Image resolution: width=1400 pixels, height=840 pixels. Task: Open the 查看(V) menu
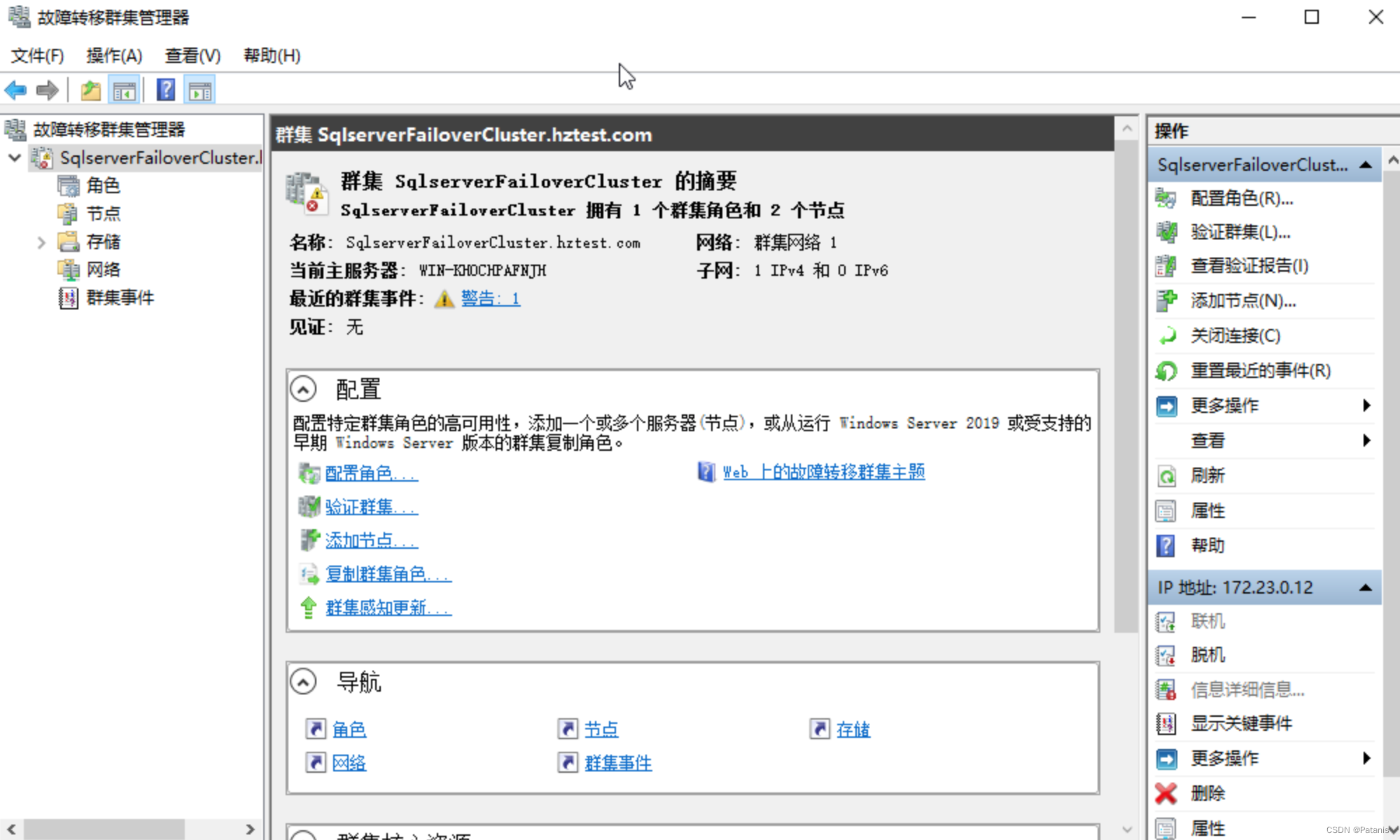192,55
